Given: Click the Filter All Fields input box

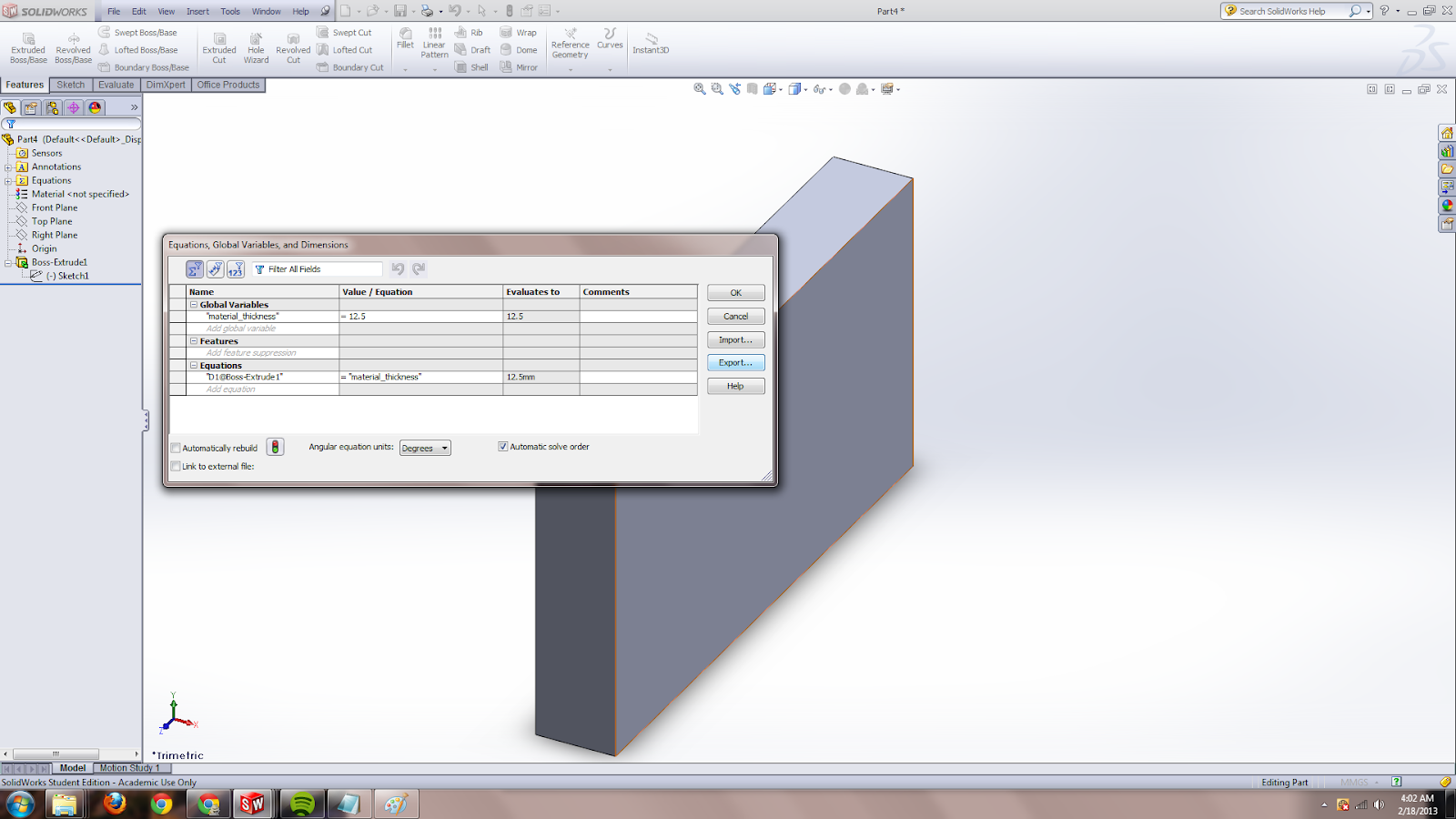Looking at the screenshot, I should (318, 269).
